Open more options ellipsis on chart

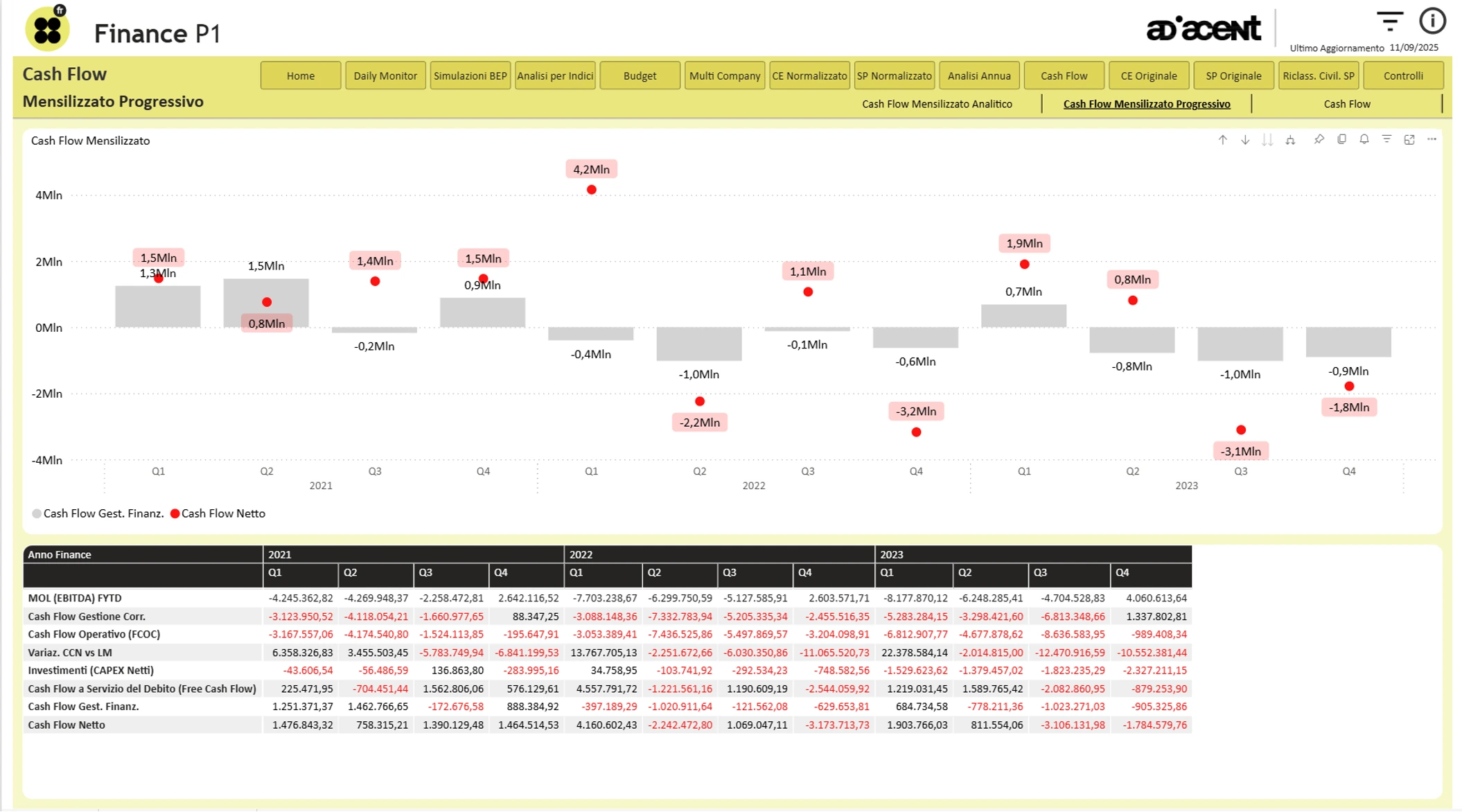coord(1432,140)
